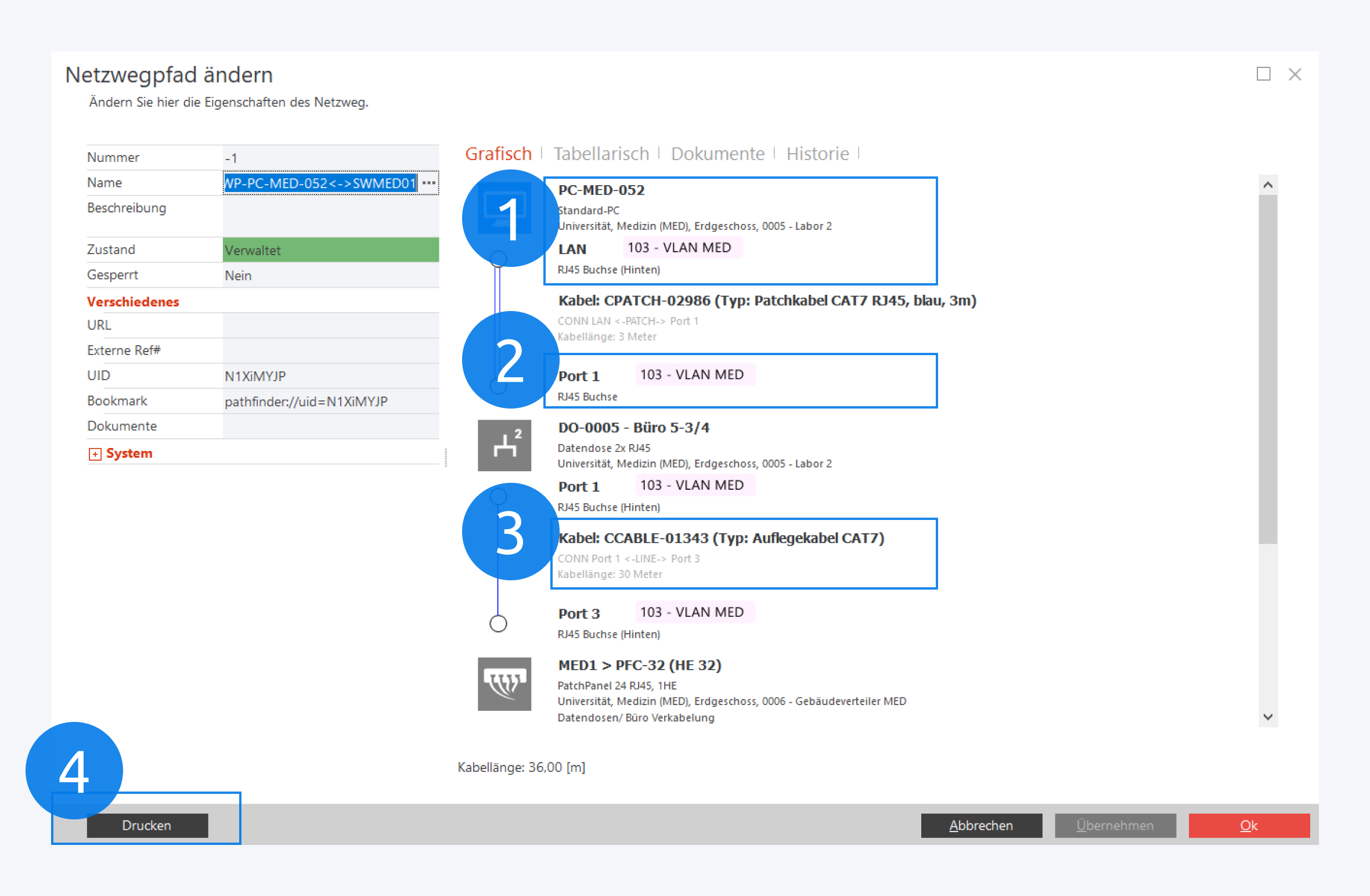Click the data outlet DO-0005 icon
This screenshot has height=896, width=1370.
504,445
